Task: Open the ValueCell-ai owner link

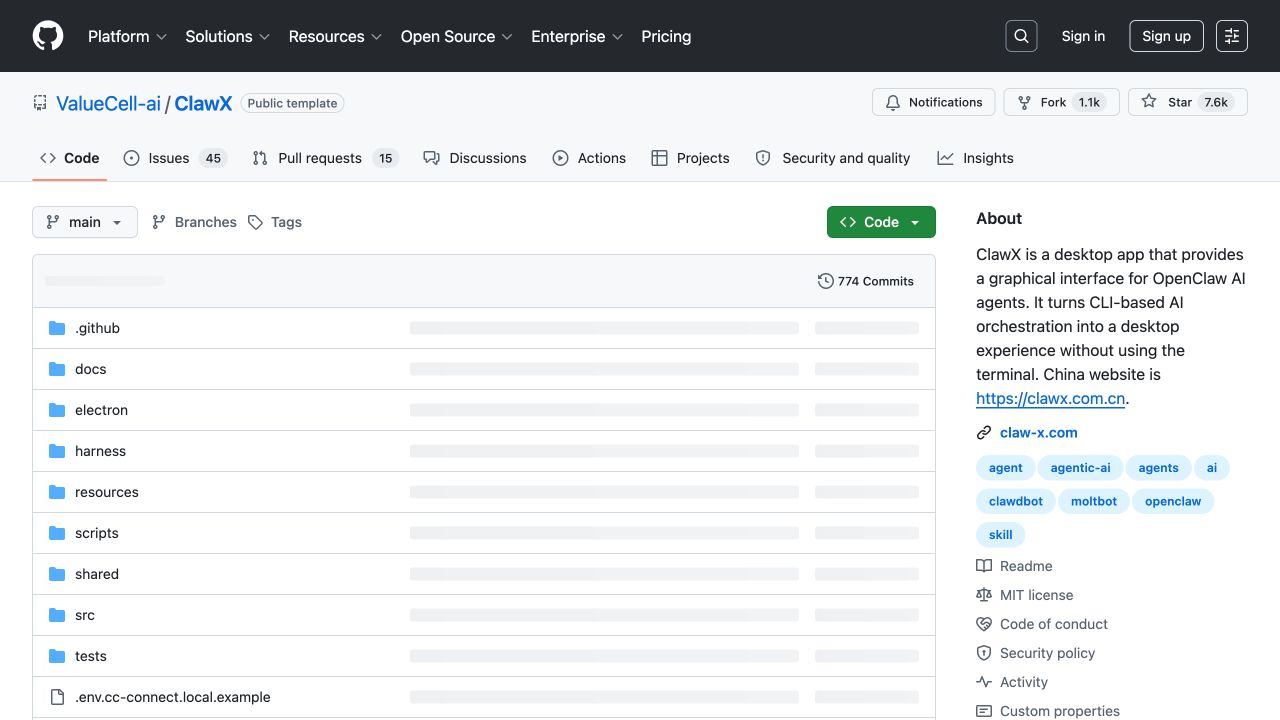Action: click(108, 103)
